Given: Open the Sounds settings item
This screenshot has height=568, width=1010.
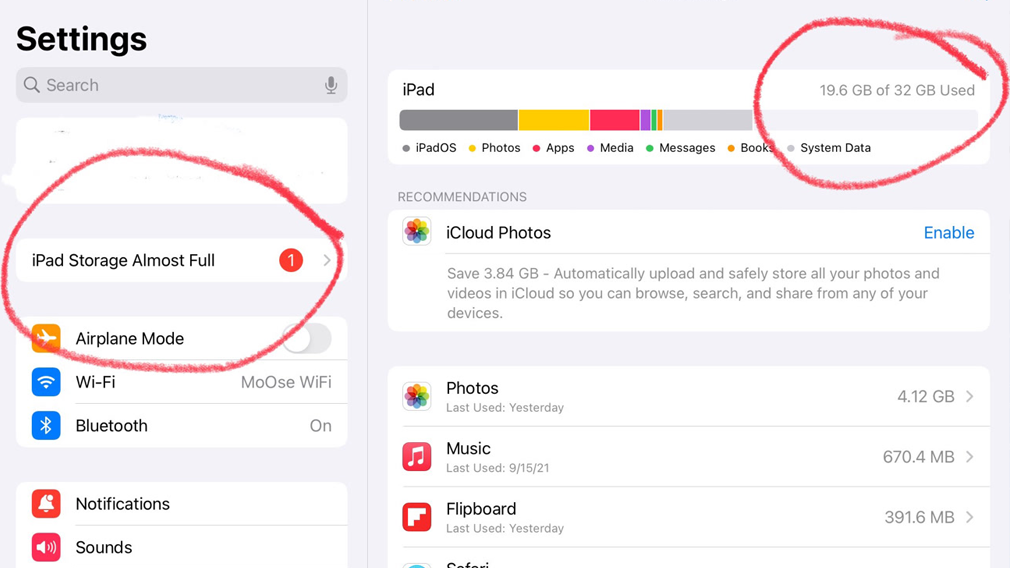Looking at the screenshot, I should tap(182, 547).
